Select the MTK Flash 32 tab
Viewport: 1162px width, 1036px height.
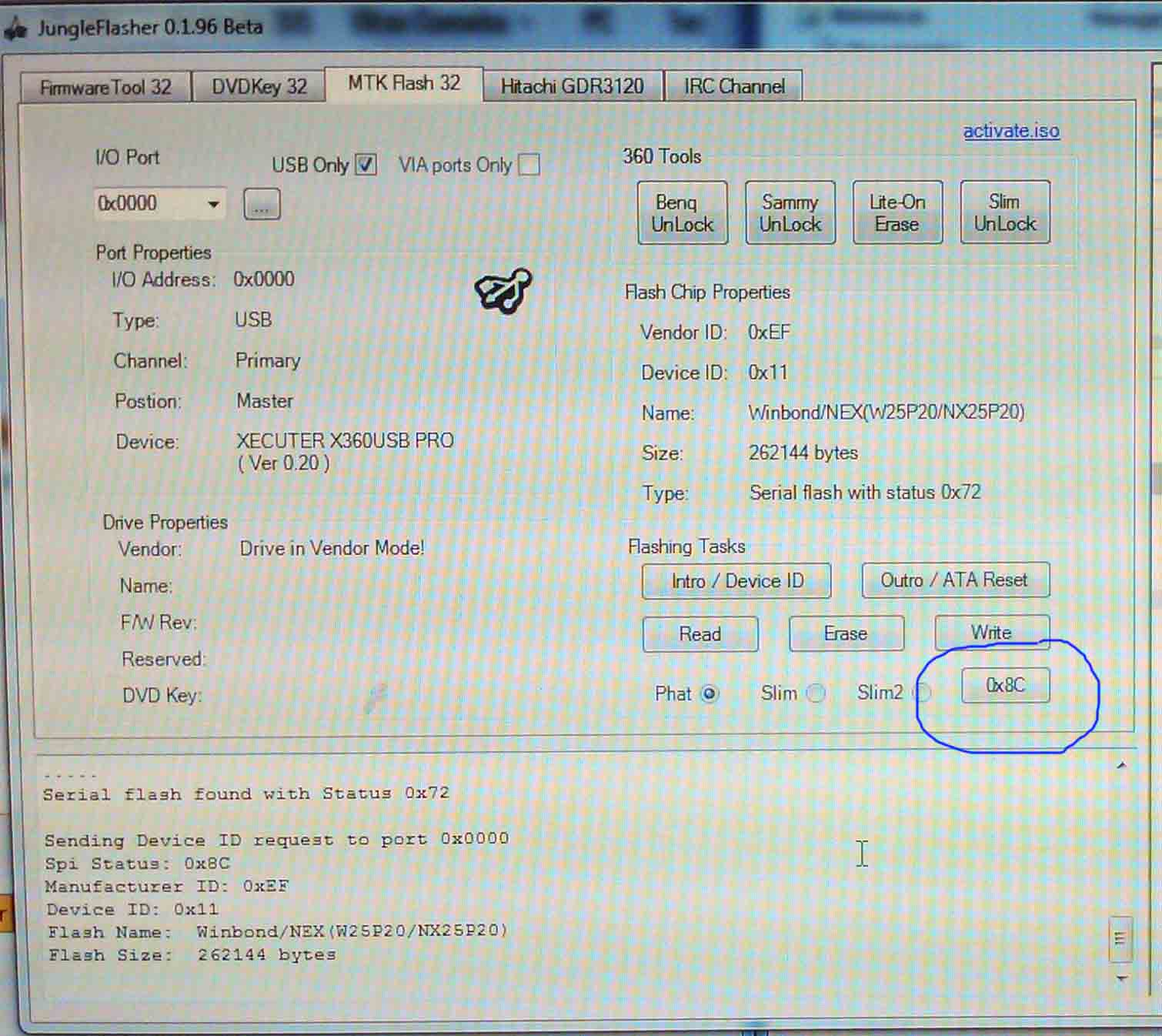pyautogui.click(x=404, y=83)
